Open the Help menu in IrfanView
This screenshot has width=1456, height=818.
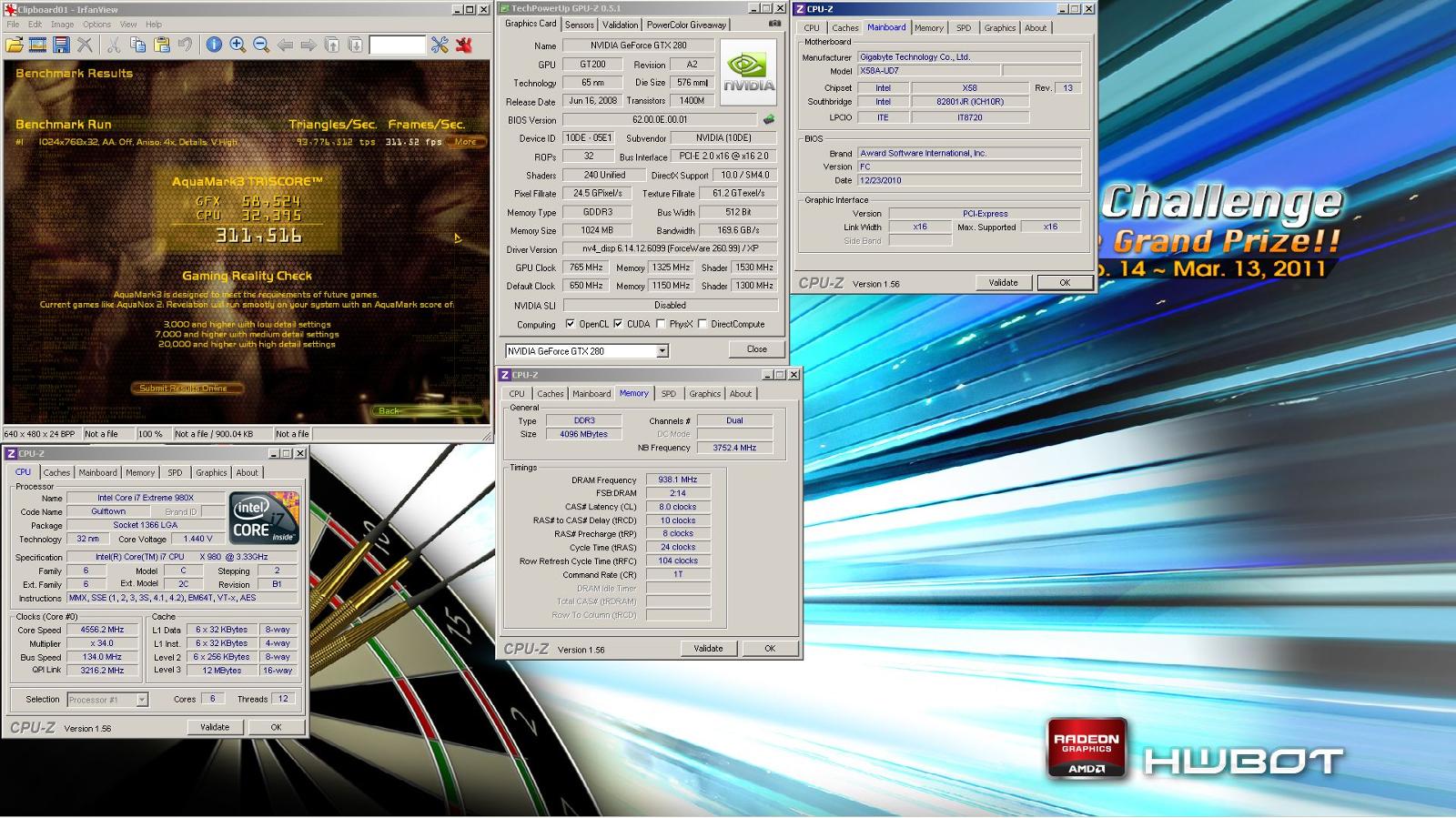(x=154, y=25)
